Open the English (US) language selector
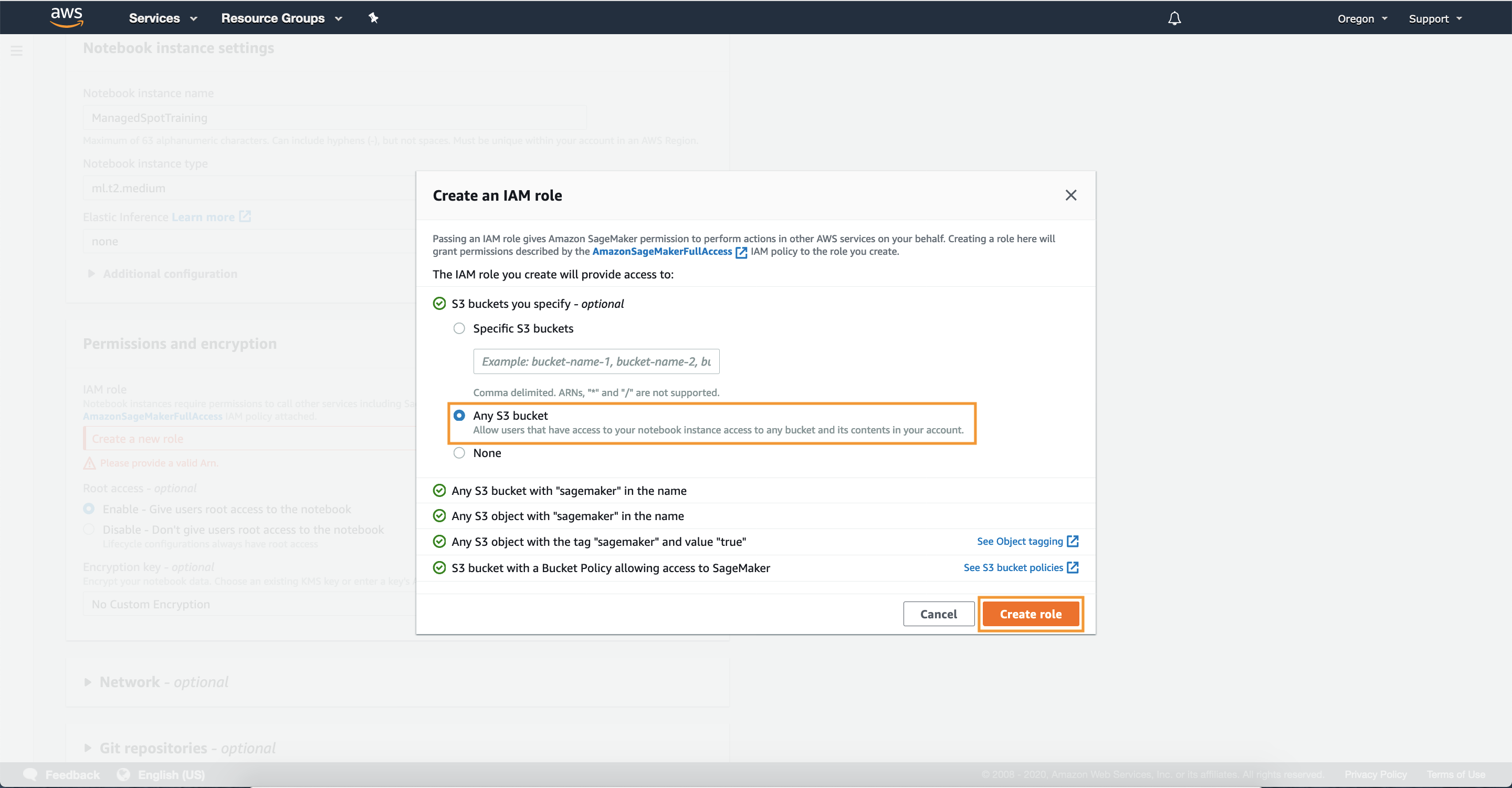1512x788 pixels. click(171, 775)
